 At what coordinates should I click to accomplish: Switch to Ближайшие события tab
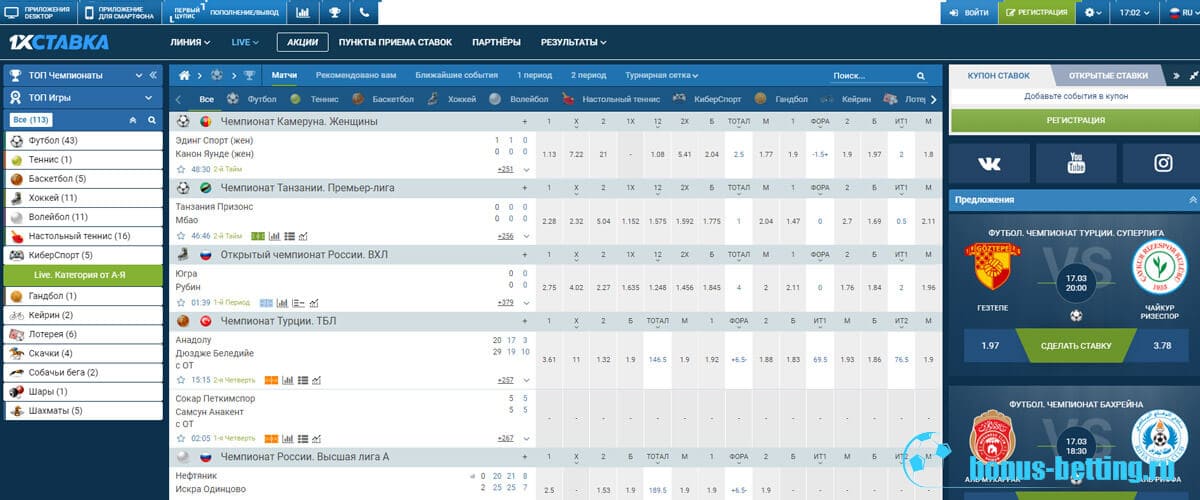[457, 75]
